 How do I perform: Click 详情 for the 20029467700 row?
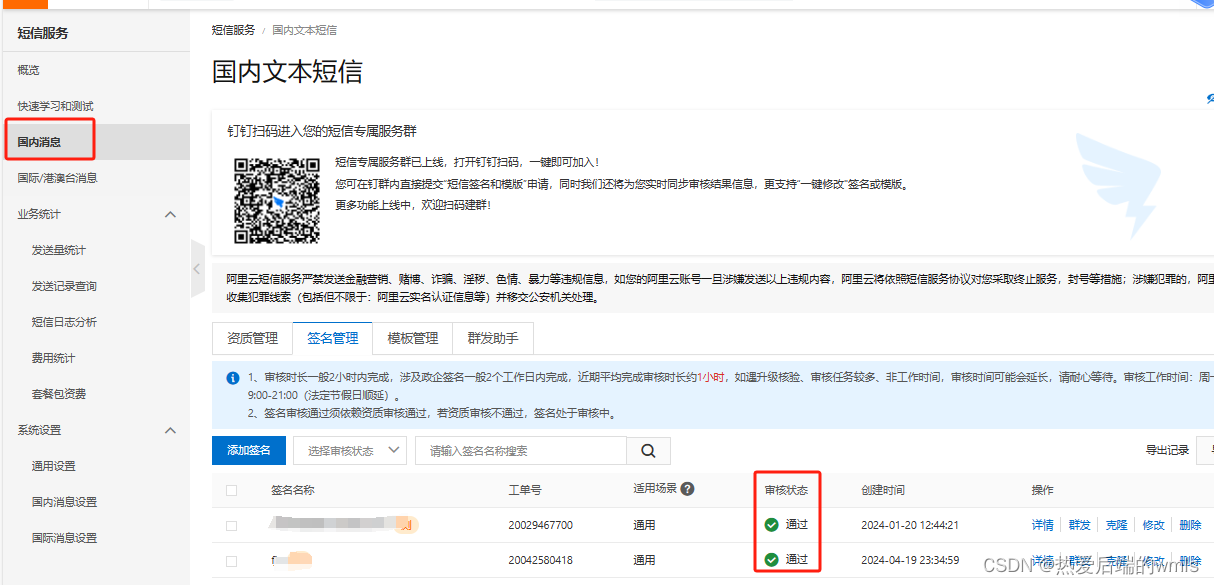pyautogui.click(x=1043, y=525)
